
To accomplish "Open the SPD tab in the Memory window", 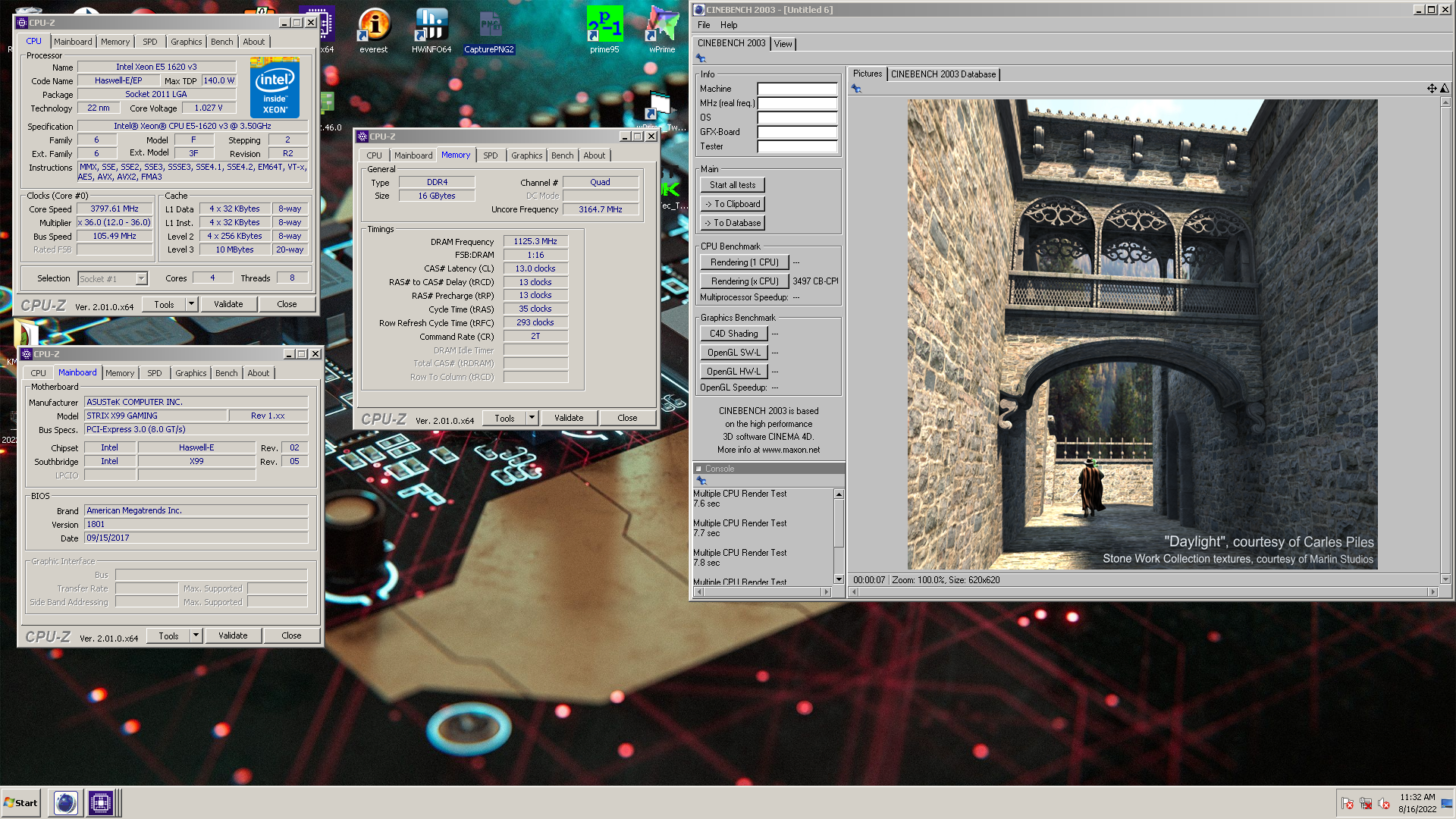I will coord(491,155).
